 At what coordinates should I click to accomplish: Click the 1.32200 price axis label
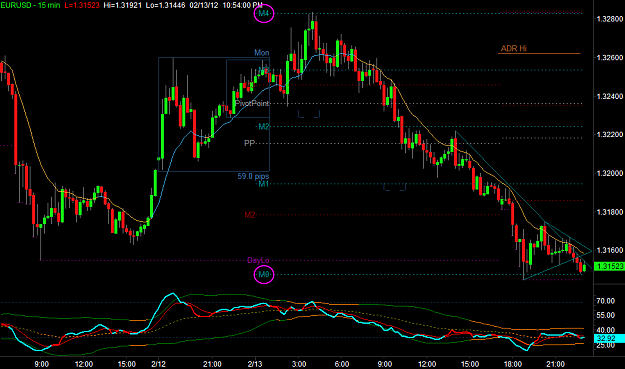click(x=610, y=135)
